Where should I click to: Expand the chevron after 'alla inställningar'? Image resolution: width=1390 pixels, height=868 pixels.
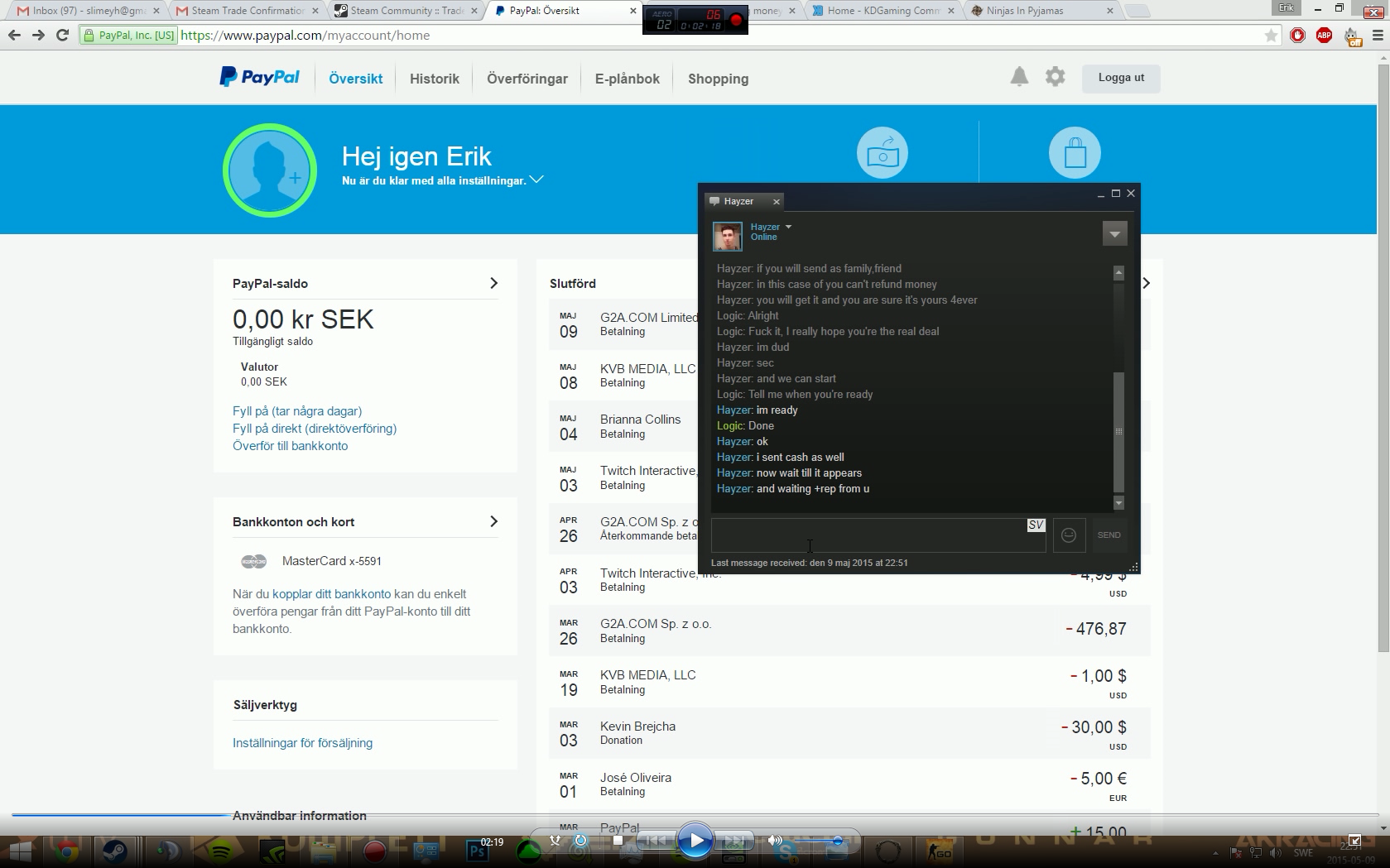click(536, 180)
